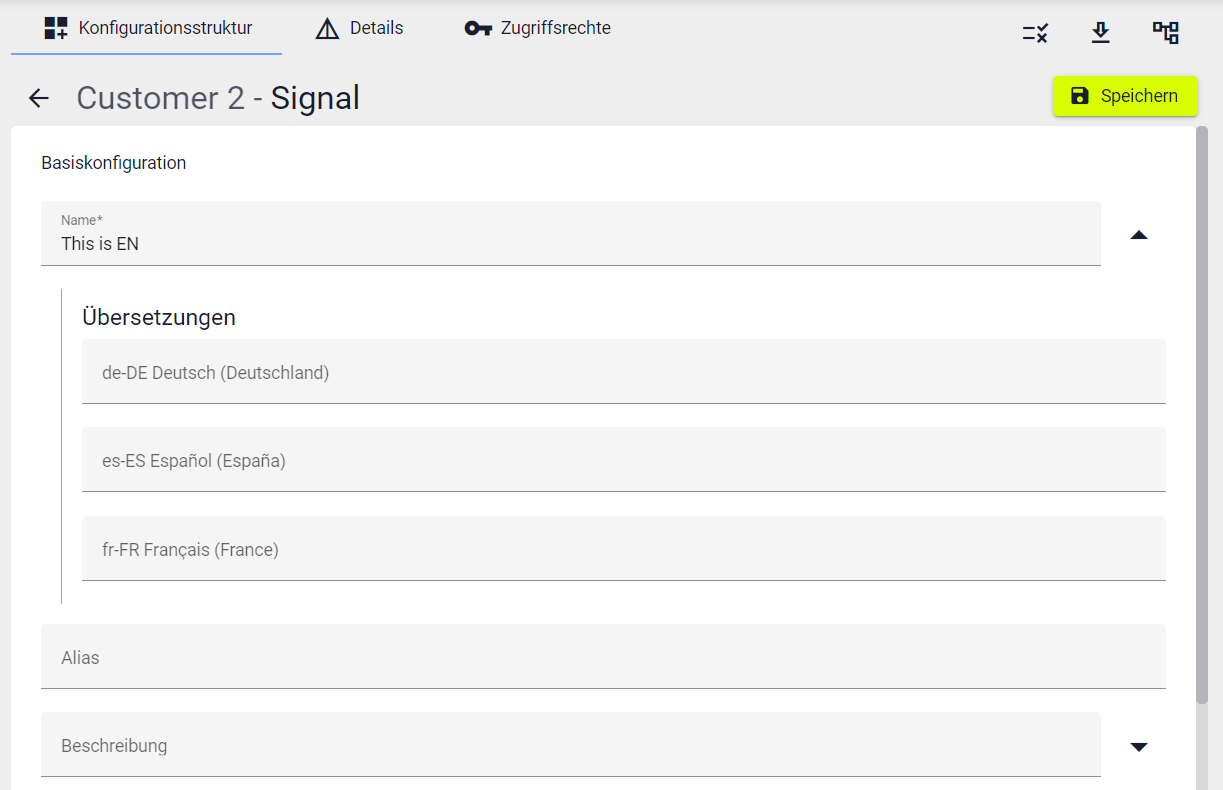The image size is (1223, 790).
Task: Collapse the Name translations section
Action: point(1138,235)
